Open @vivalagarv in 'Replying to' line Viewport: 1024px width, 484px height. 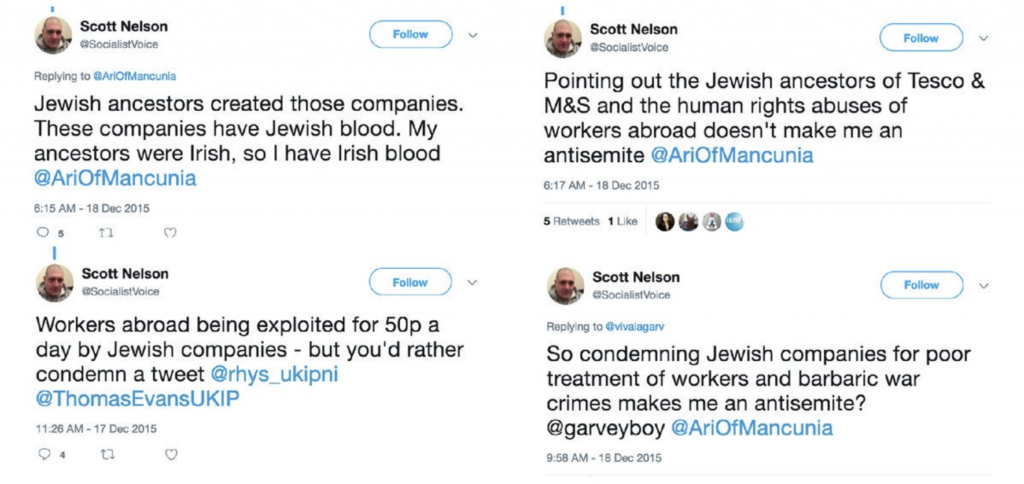coord(638,327)
